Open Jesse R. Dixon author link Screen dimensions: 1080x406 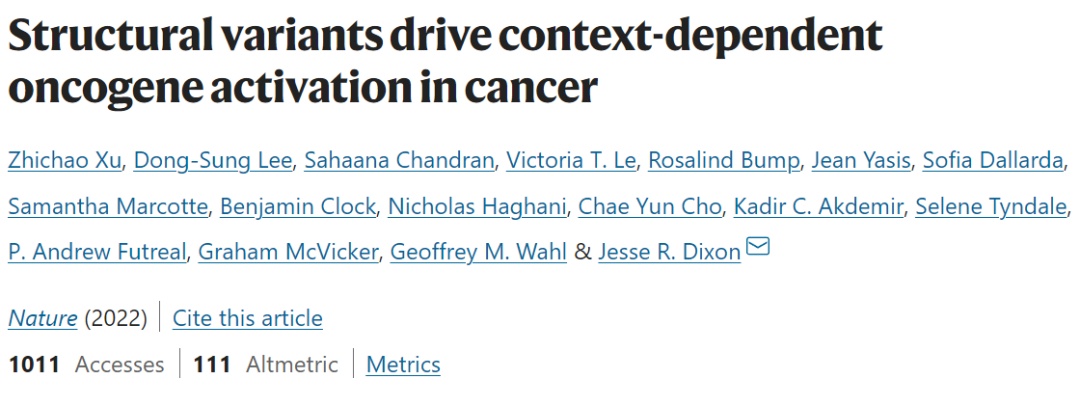point(669,252)
